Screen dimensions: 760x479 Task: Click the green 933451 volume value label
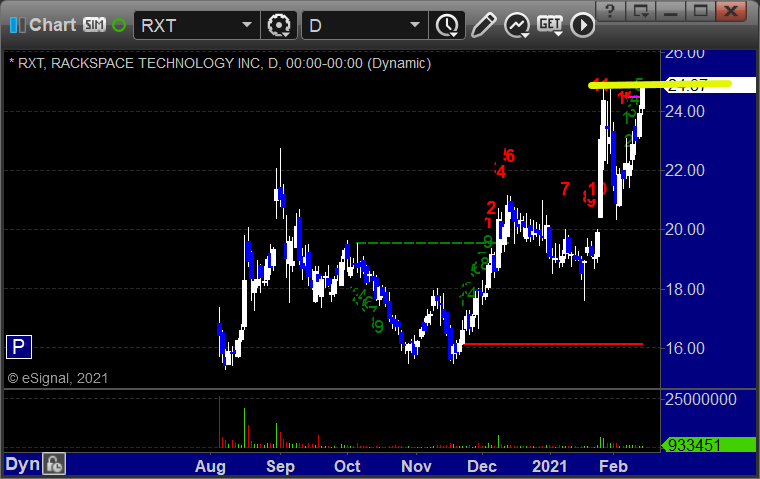[710, 445]
